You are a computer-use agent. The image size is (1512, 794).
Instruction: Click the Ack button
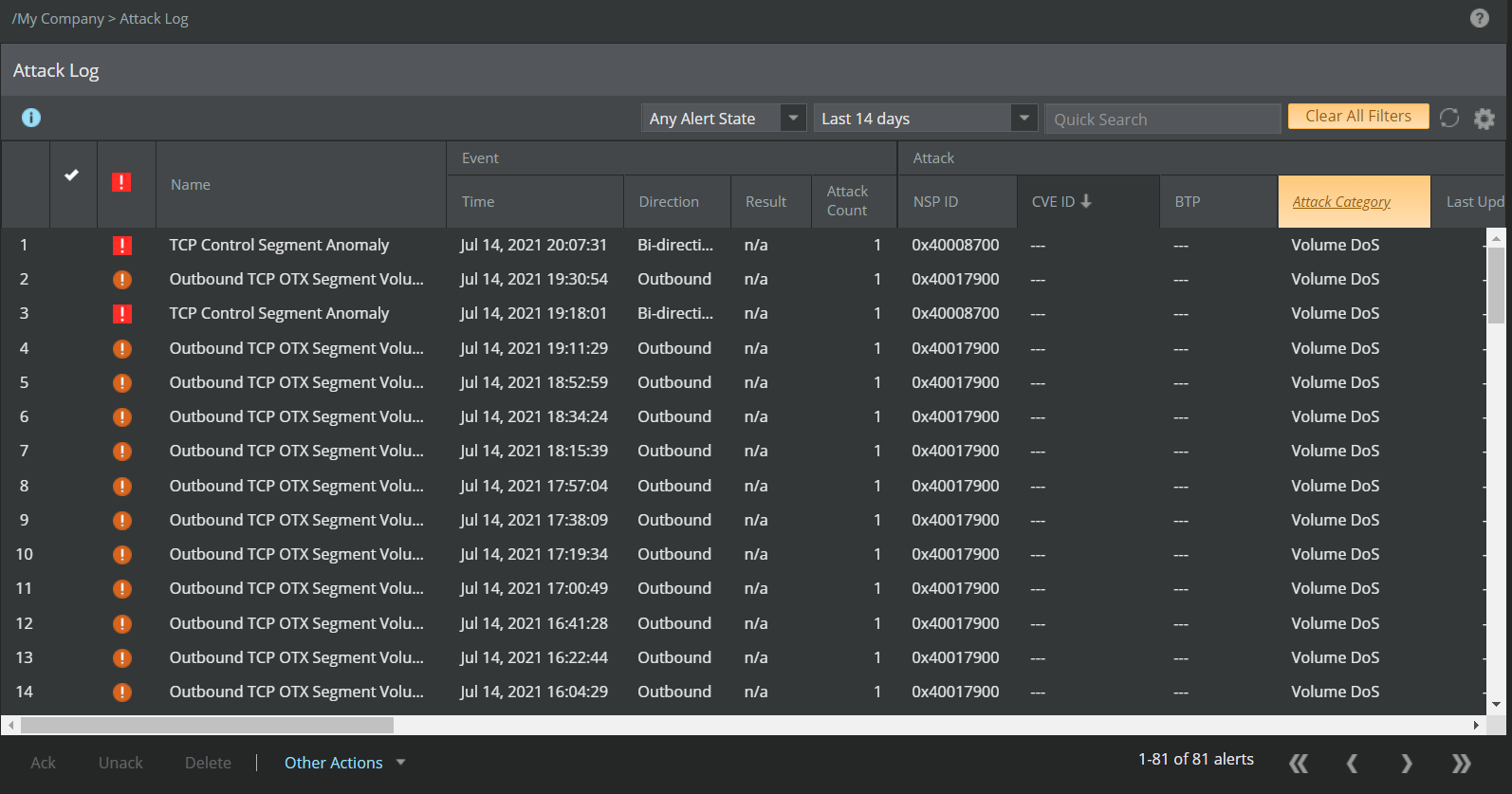tap(43, 763)
